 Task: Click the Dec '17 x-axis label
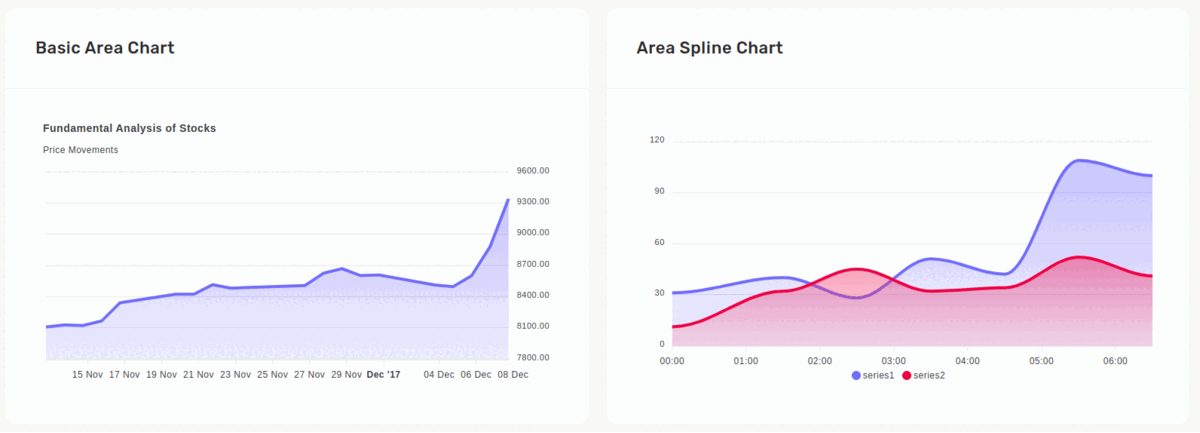[383, 375]
